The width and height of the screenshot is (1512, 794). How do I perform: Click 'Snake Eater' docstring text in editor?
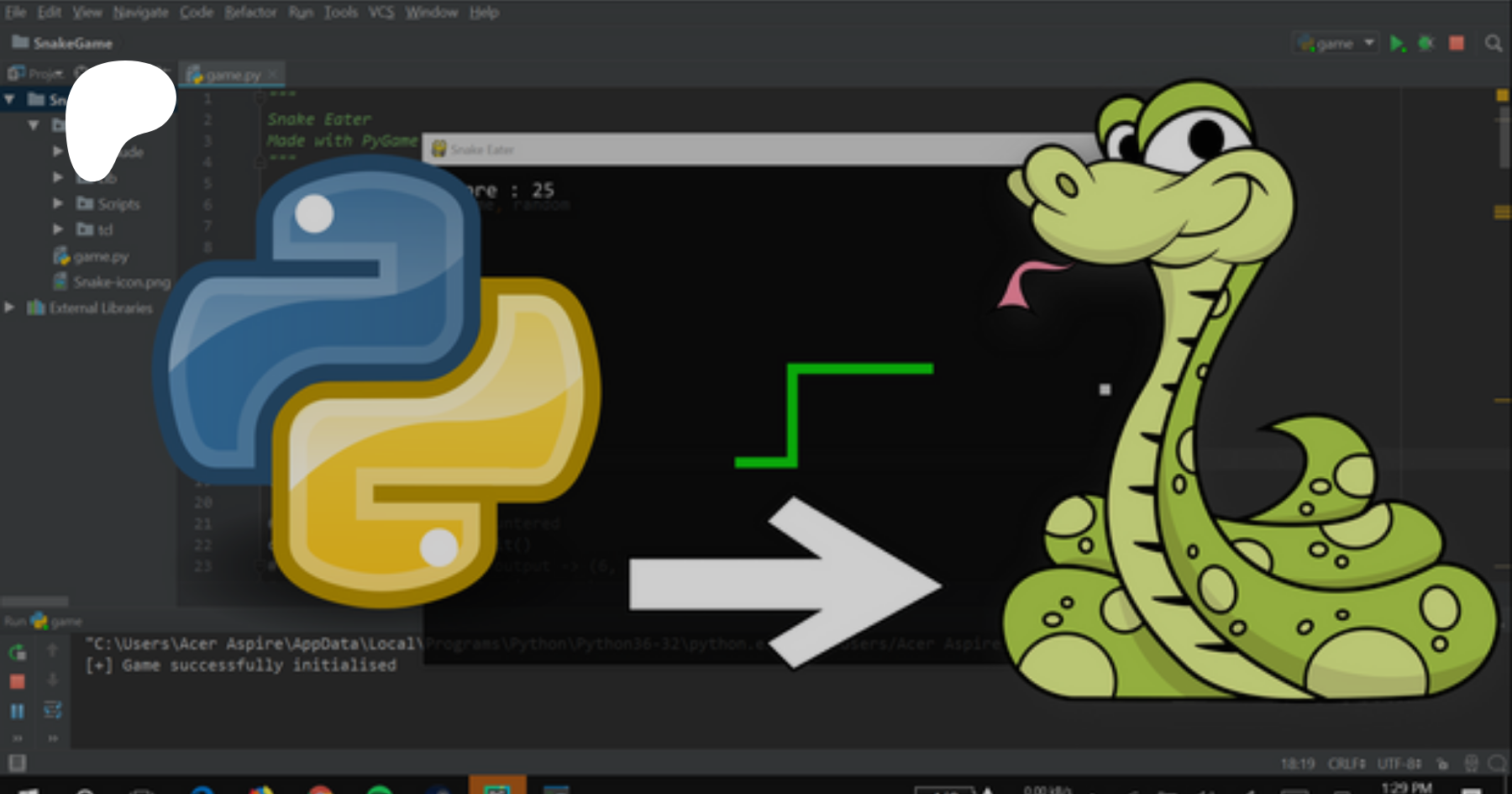tap(319, 119)
